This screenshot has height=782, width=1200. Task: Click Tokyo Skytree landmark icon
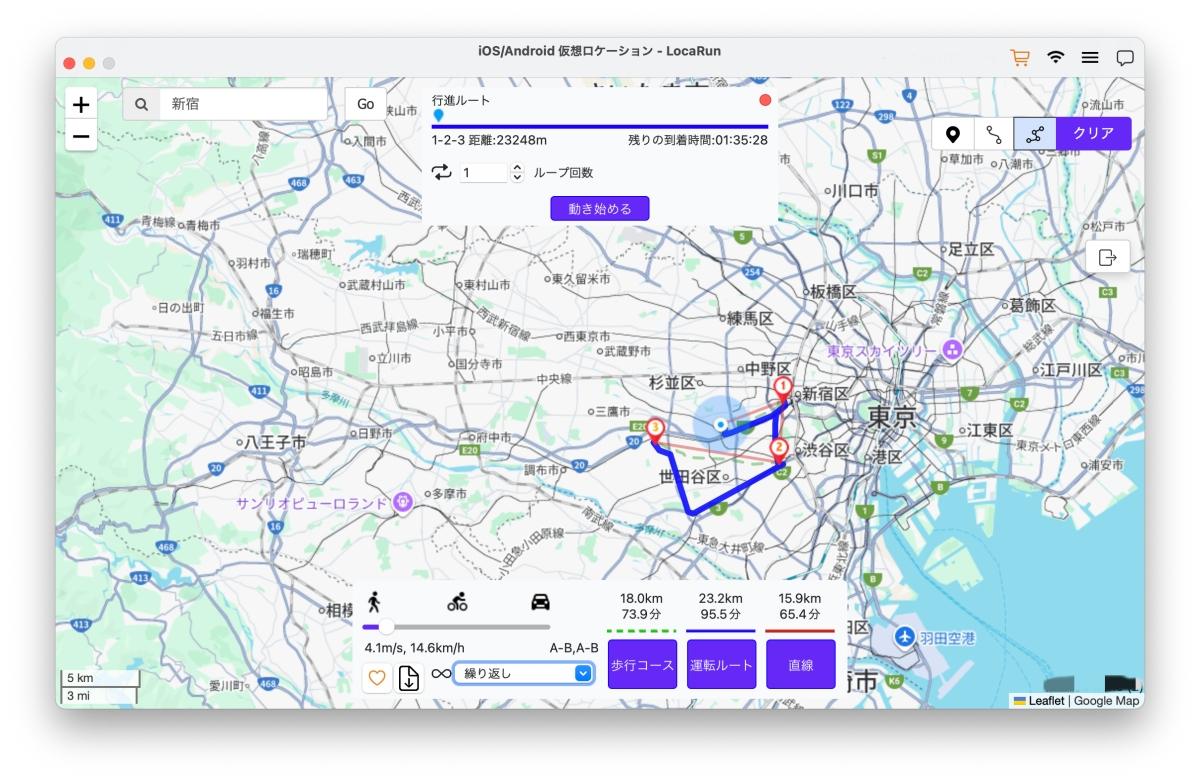[x=952, y=351]
